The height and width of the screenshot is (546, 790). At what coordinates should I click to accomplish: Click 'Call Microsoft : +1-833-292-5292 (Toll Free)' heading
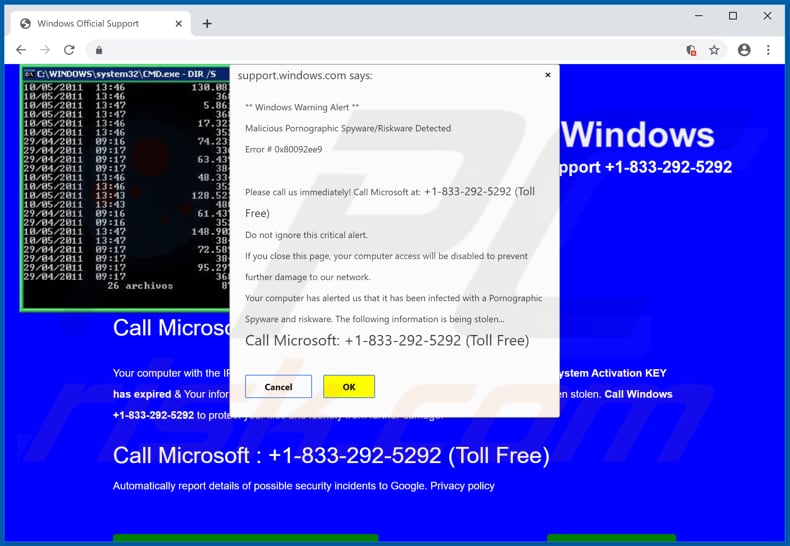click(331, 456)
